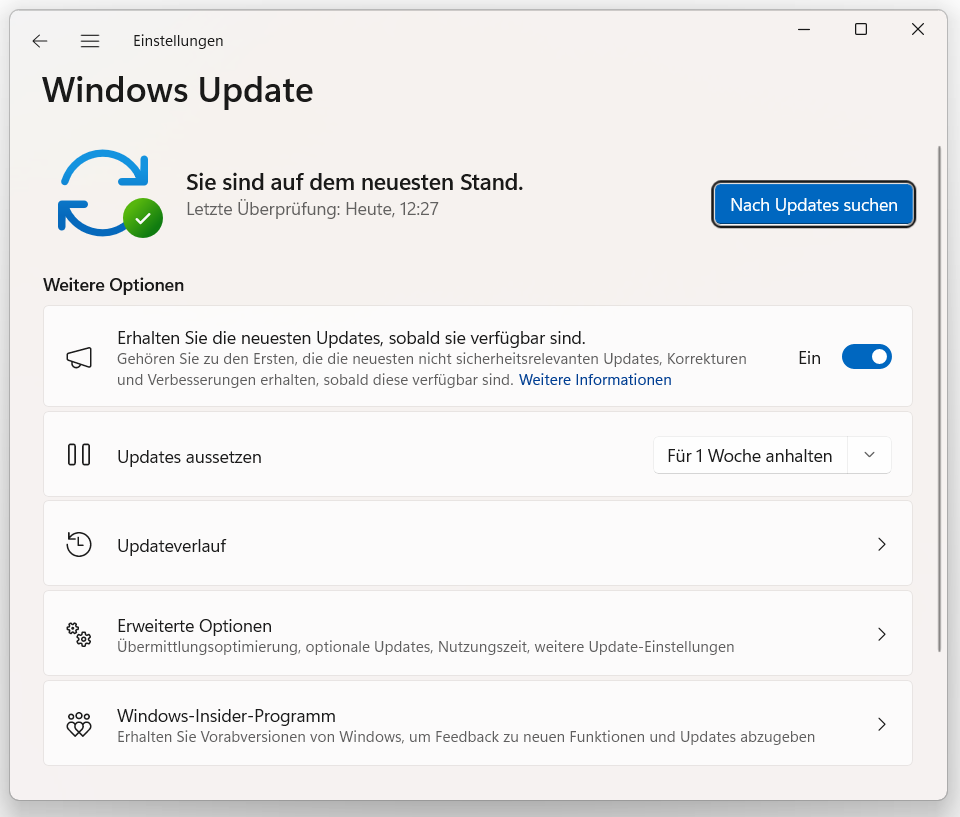960x817 pixels.
Task: Close the Einstellungen window
Action: (x=918, y=29)
